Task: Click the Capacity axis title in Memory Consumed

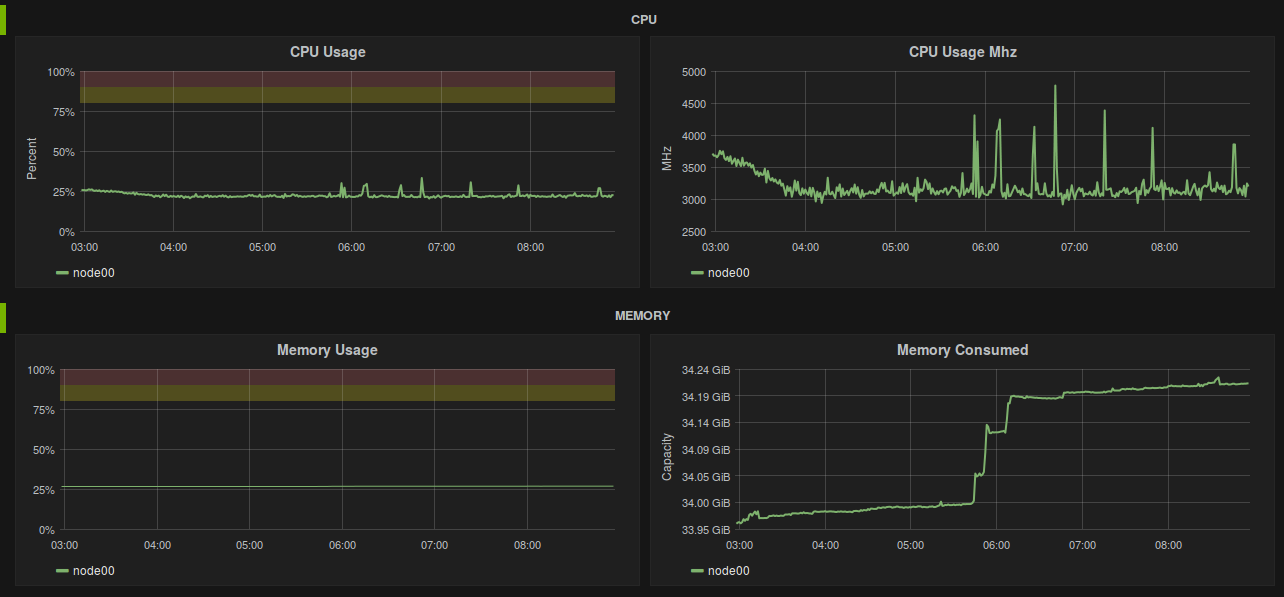Action: click(x=667, y=456)
